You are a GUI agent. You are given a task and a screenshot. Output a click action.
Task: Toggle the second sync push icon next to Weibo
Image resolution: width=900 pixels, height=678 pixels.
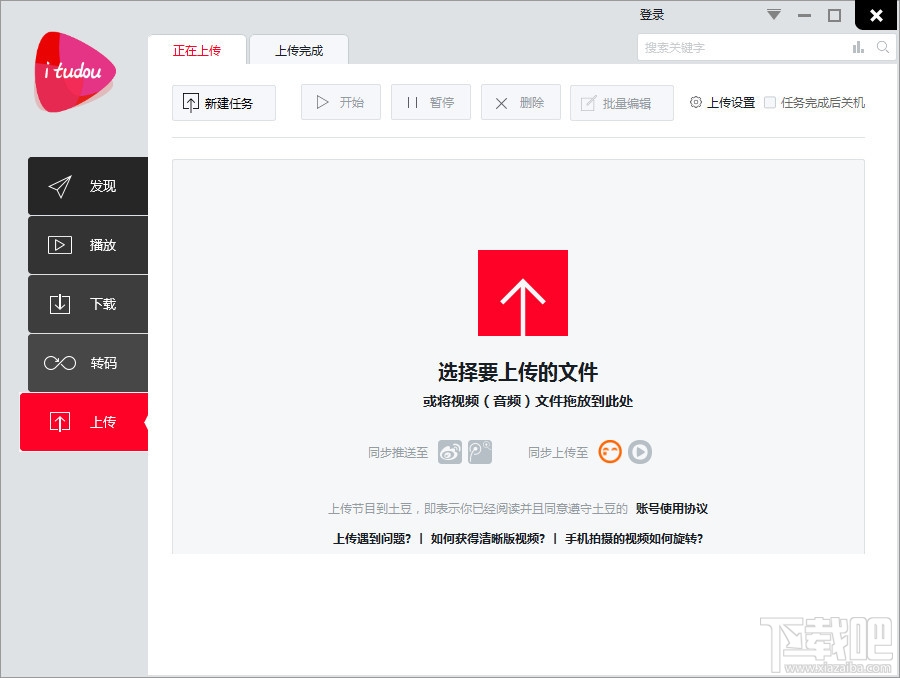tap(480, 452)
